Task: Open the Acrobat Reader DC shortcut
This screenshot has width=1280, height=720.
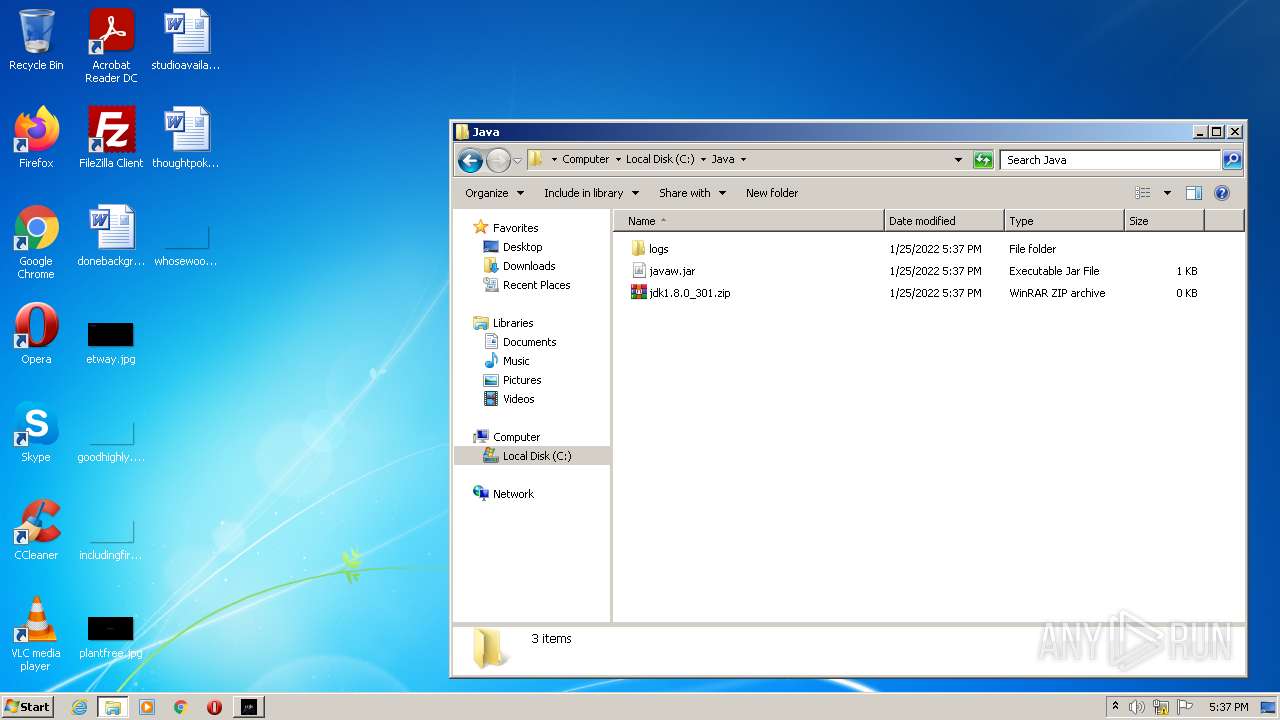Action: tap(111, 45)
